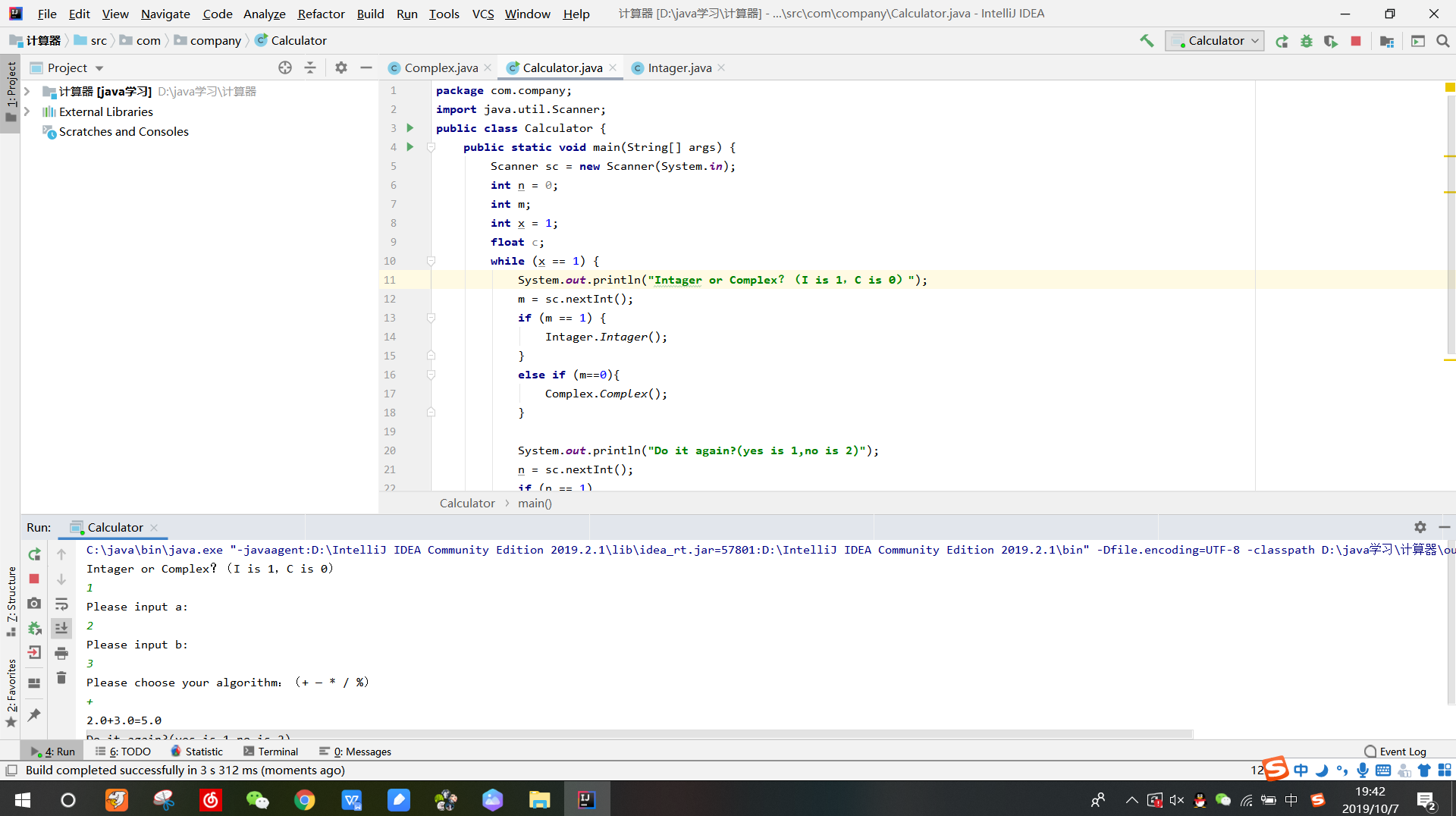Open Chrome from the Windows taskbar

coord(305,800)
